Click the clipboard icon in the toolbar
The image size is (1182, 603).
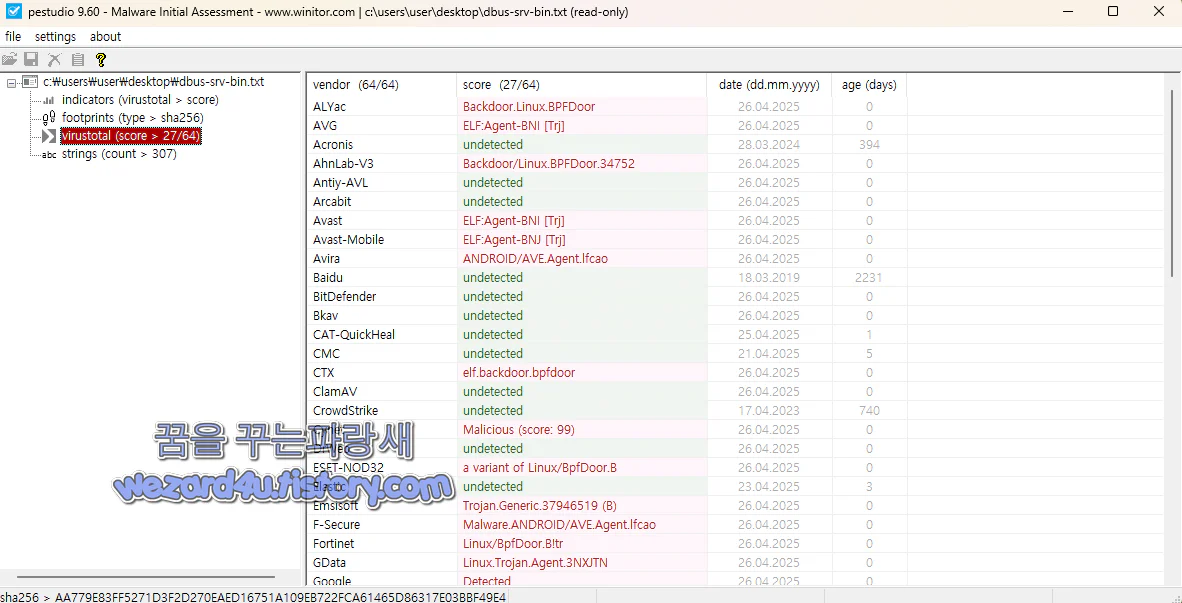pos(78,59)
